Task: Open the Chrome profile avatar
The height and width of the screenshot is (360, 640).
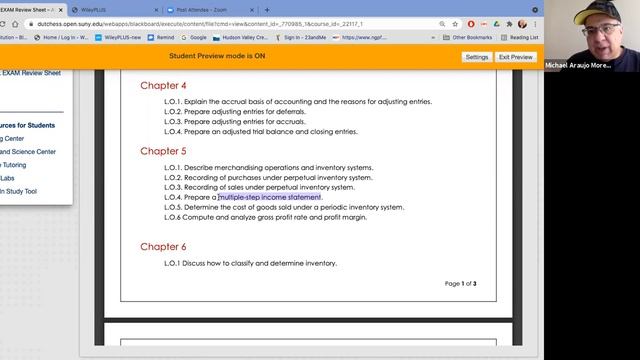Action: coord(522,24)
